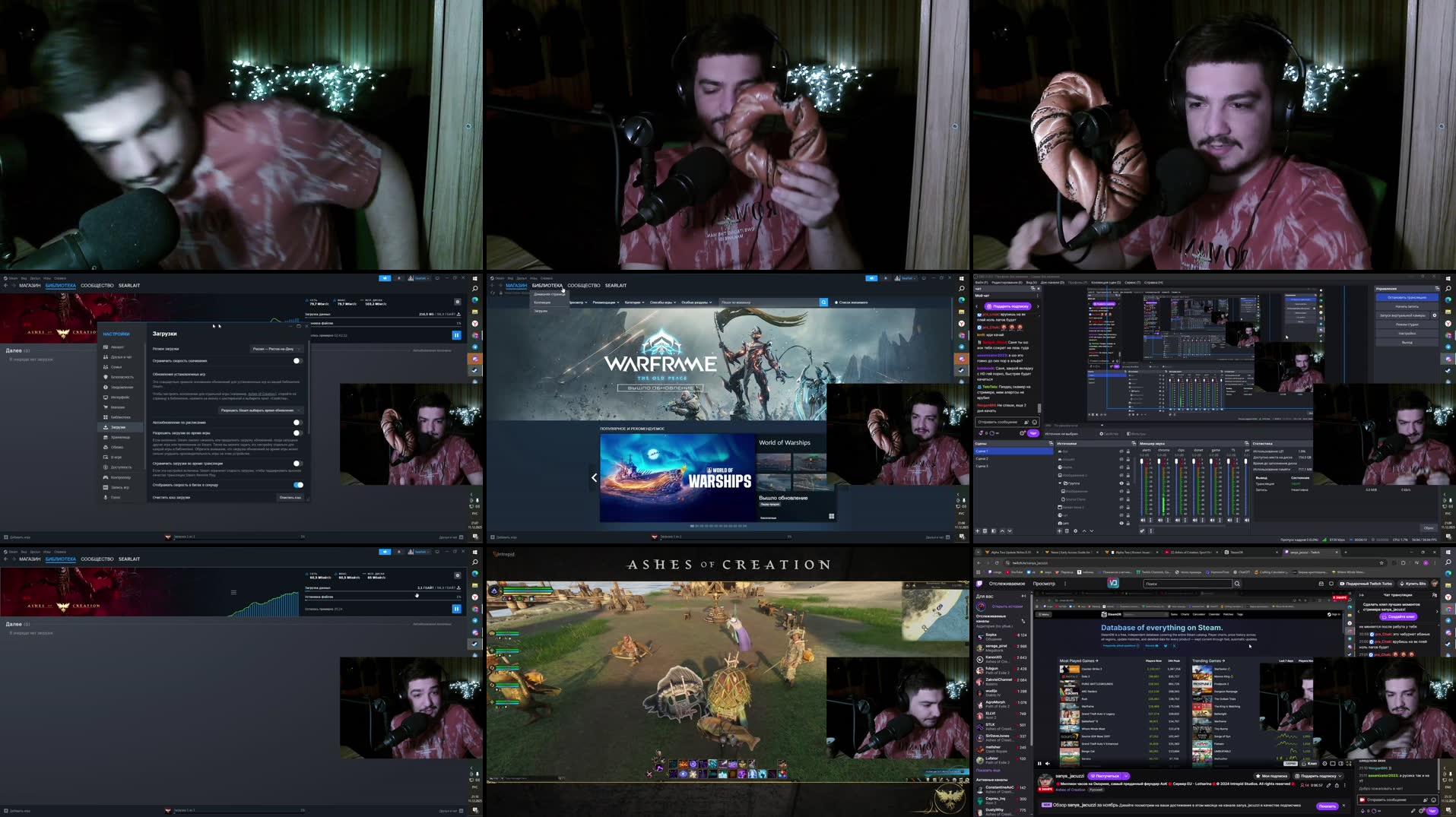Pause the Steam download with the pause icon
The width and height of the screenshot is (1456, 817).
(x=456, y=336)
